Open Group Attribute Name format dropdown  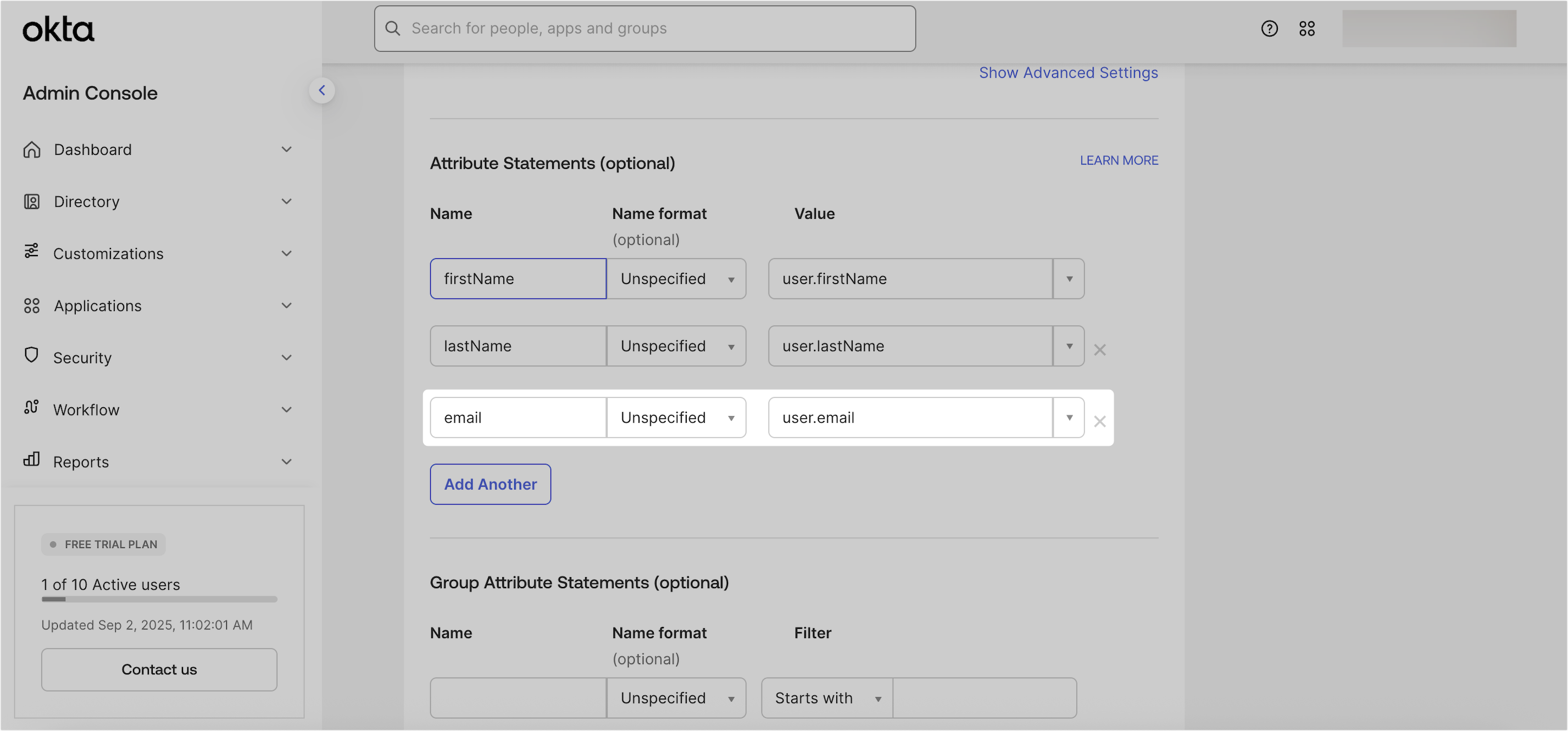click(676, 698)
